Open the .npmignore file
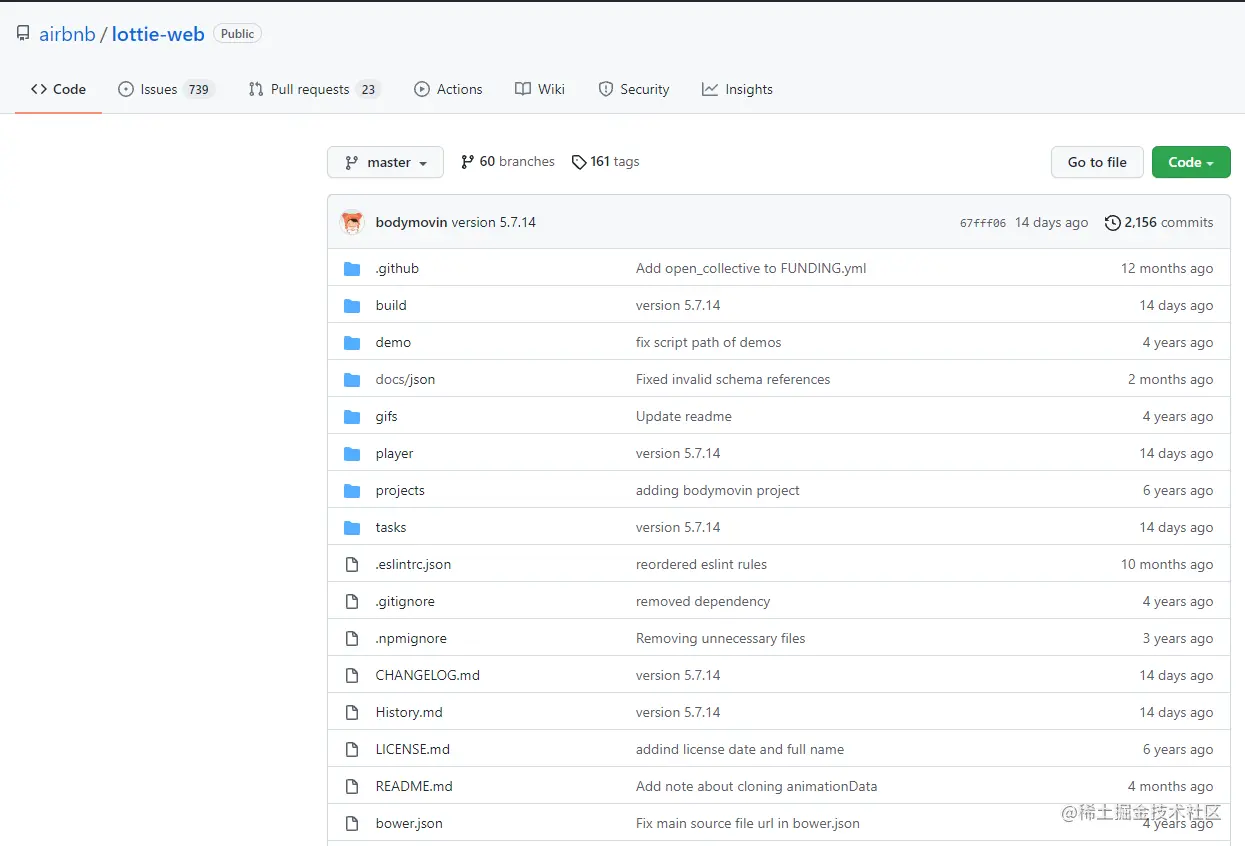Viewport: 1245px width, 846px height. 411,639
